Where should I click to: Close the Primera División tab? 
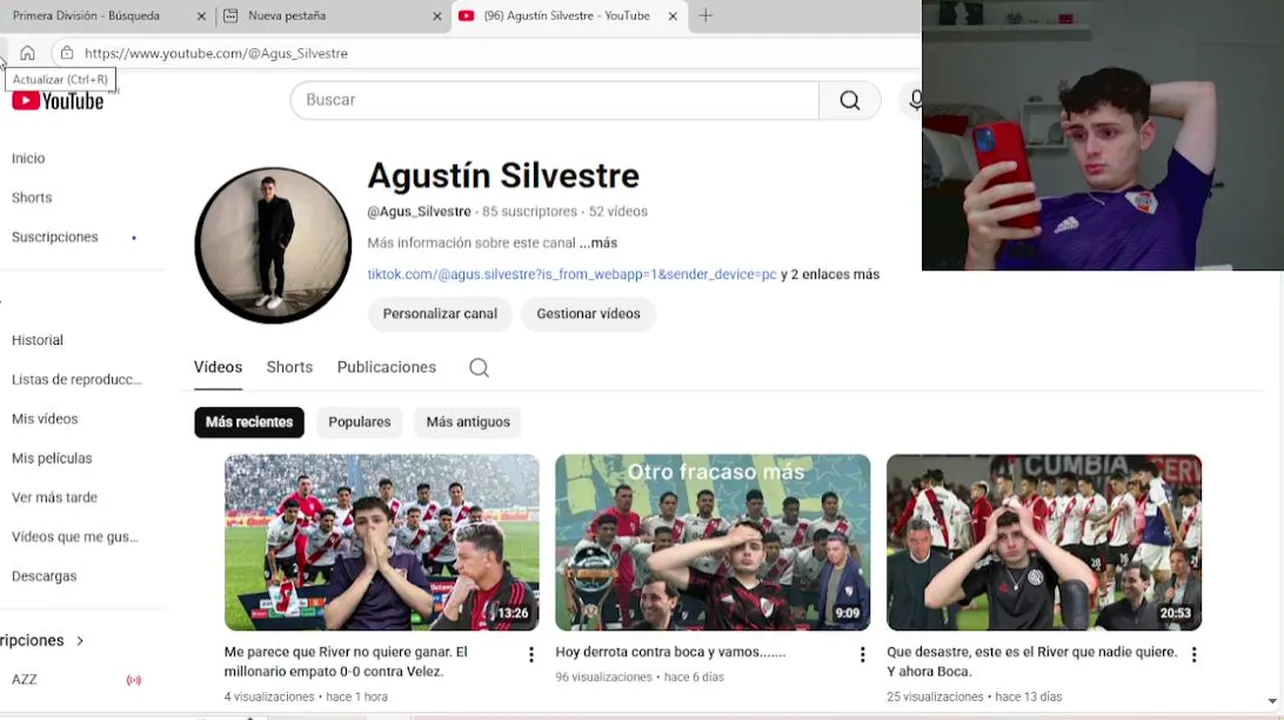coord(201,16)
